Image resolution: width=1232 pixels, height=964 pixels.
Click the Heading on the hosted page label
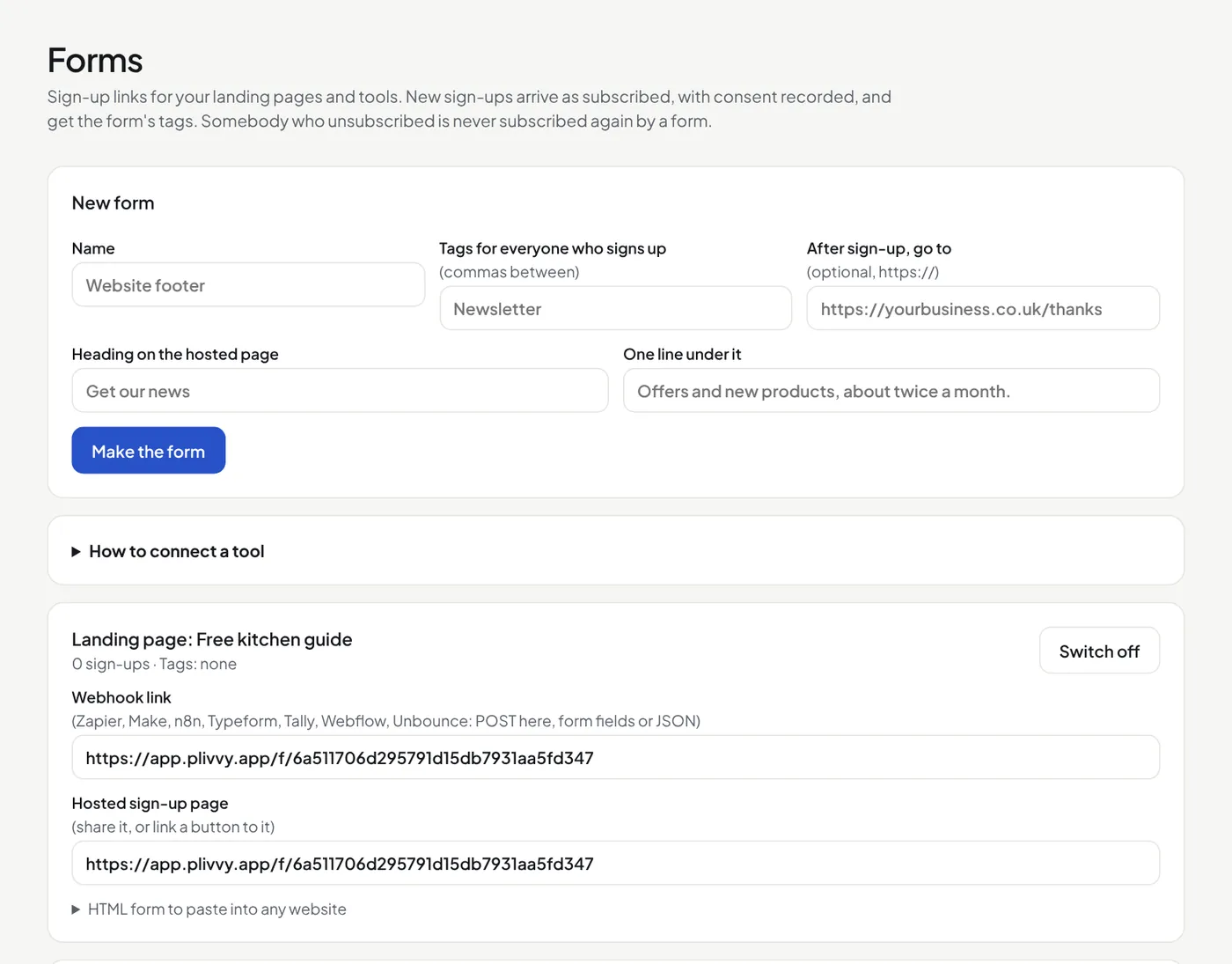point(175,354)
